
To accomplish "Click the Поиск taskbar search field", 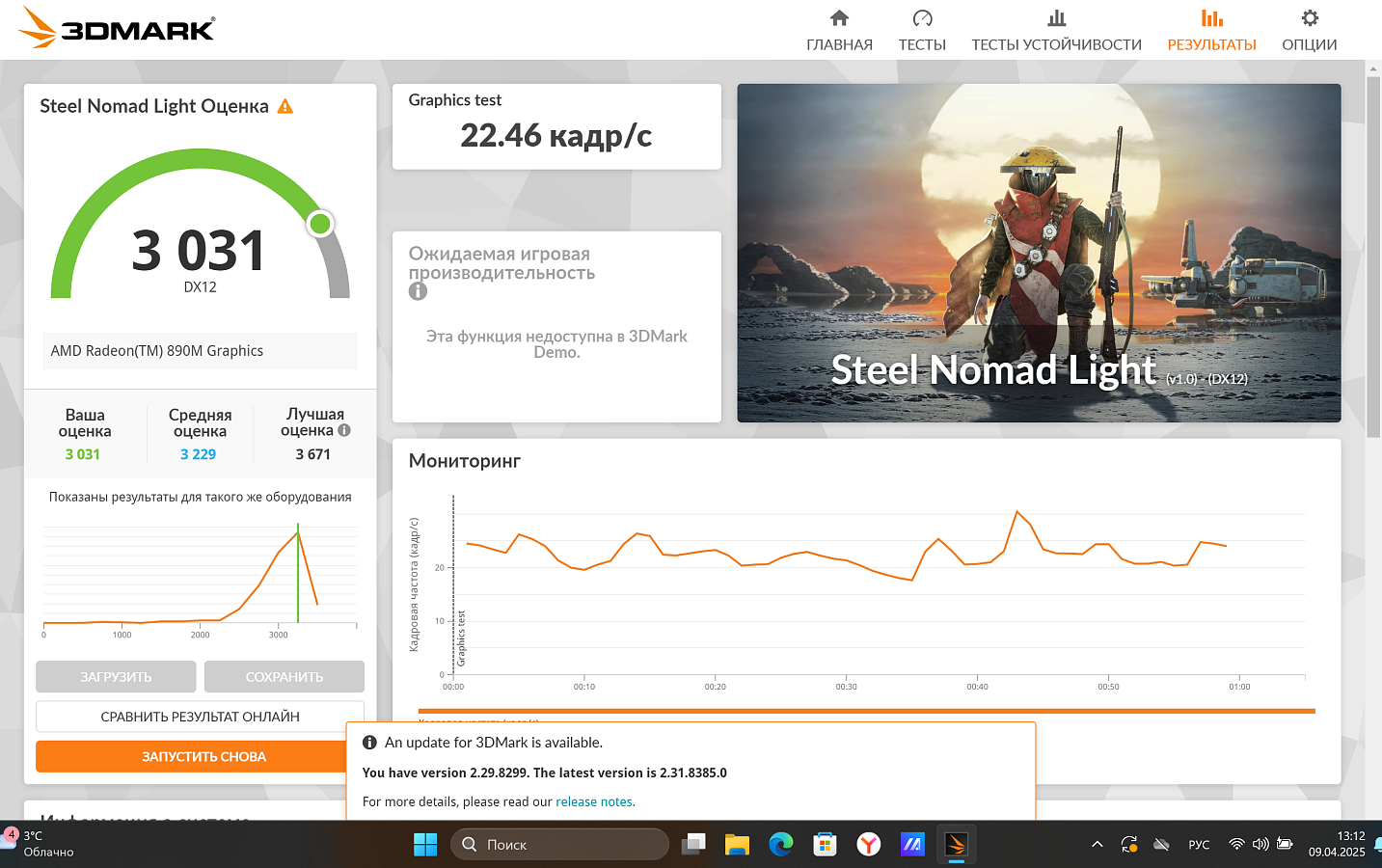I will pyautogui.click(x=559, y=845).
